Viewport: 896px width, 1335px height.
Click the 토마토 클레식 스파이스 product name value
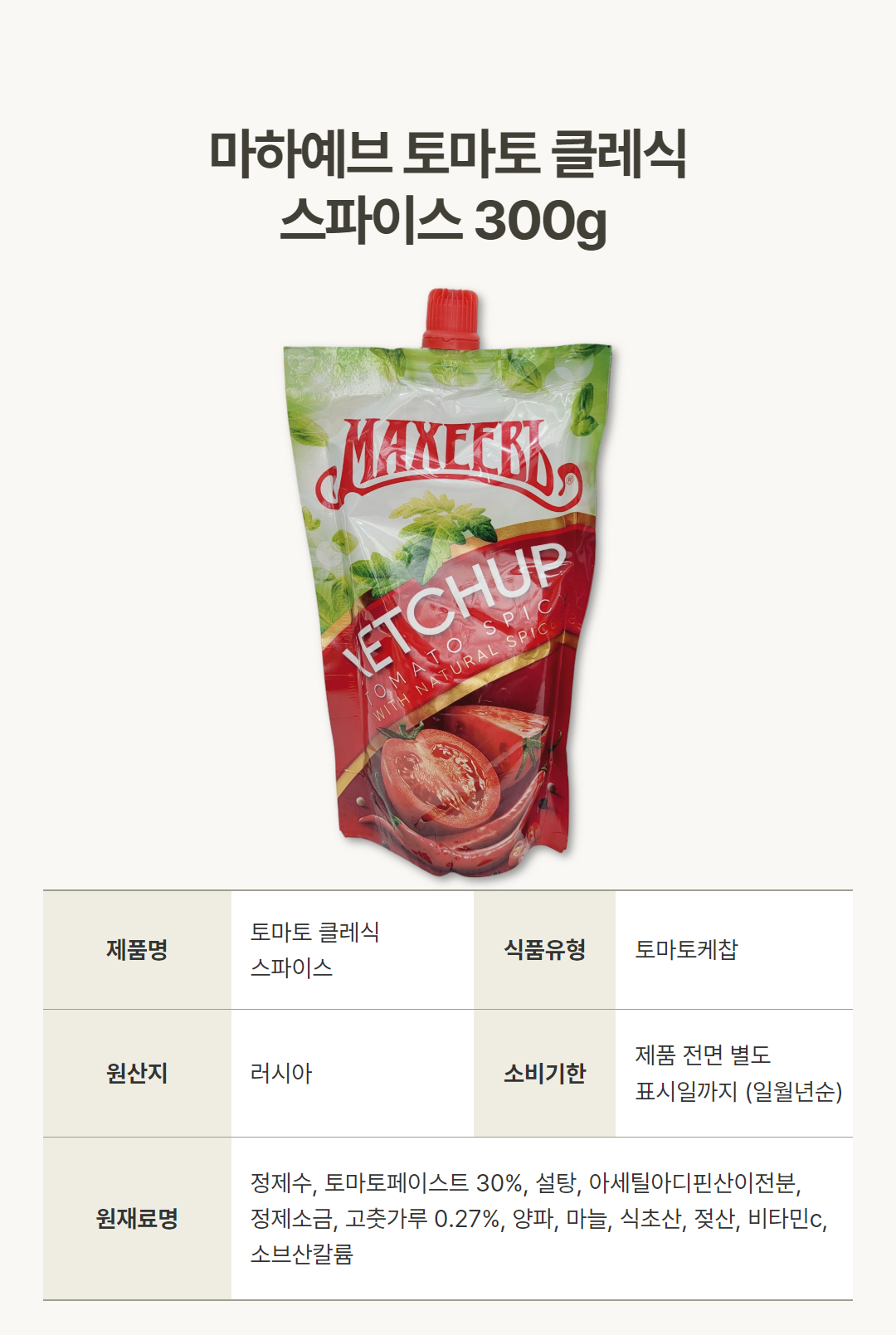click(x=315, y=950)
